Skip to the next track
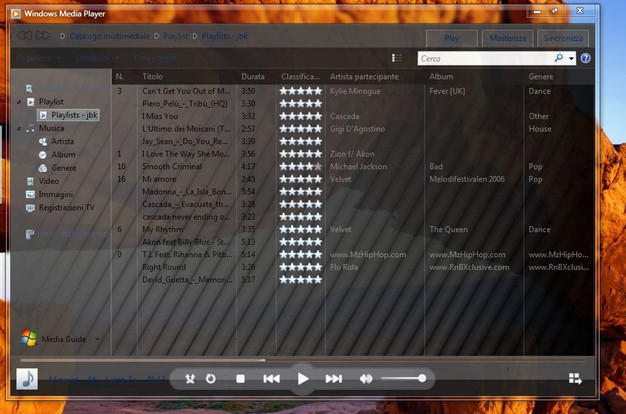Image resolution: width=626 pixels, height=414 pixels. point(334,378)
